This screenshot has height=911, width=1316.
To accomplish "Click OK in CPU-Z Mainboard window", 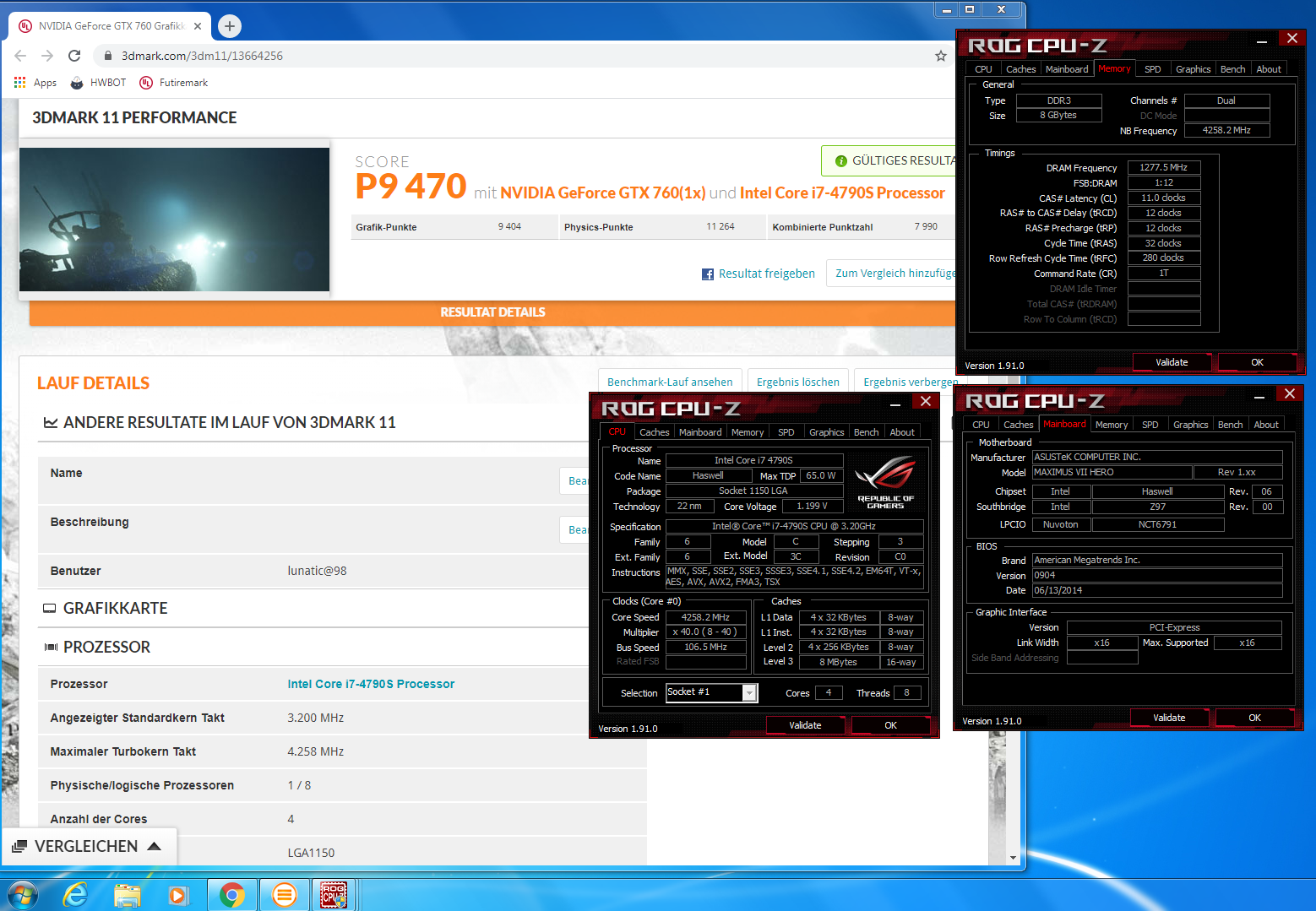I will (1254, 718).
